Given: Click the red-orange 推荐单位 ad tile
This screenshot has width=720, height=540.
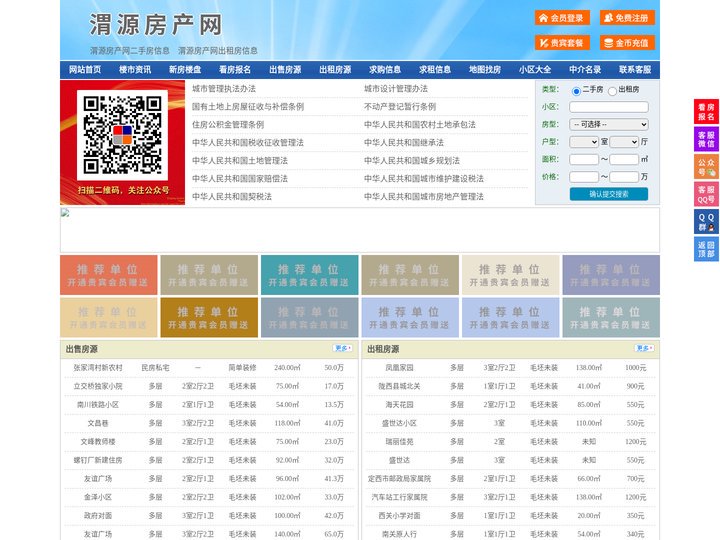Looking at the screenshot, I should (x=109, y=275).
